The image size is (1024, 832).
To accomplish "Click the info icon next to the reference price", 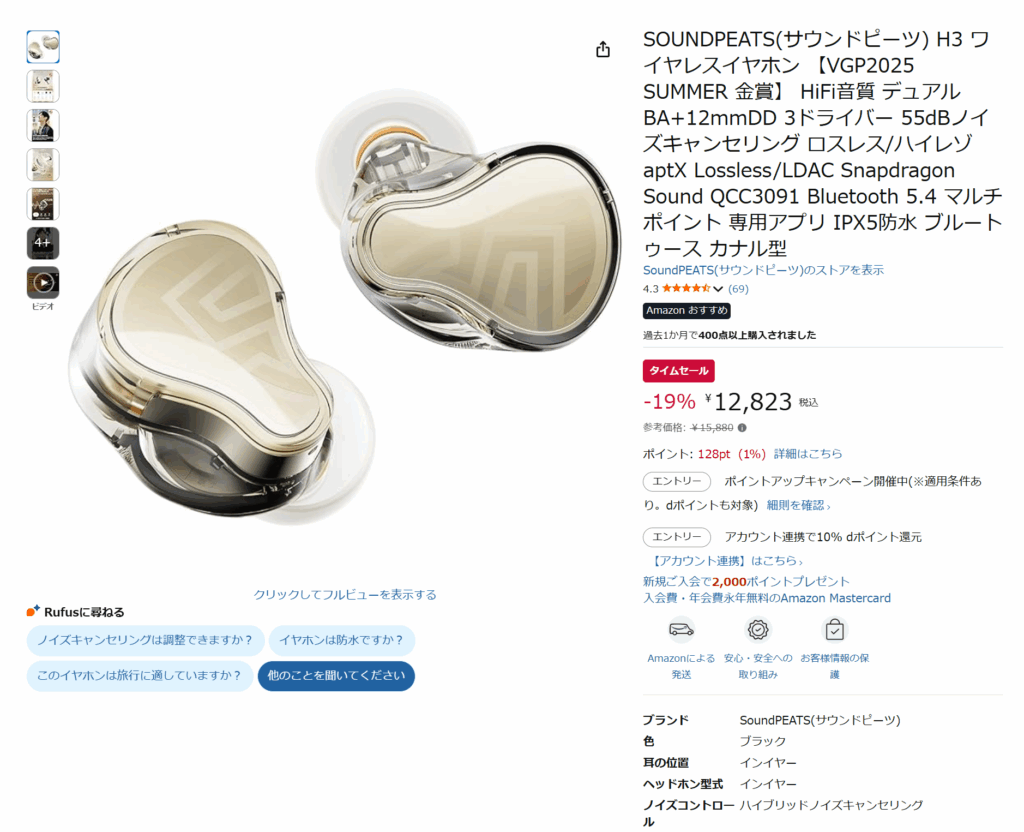I will coord(742,428).
